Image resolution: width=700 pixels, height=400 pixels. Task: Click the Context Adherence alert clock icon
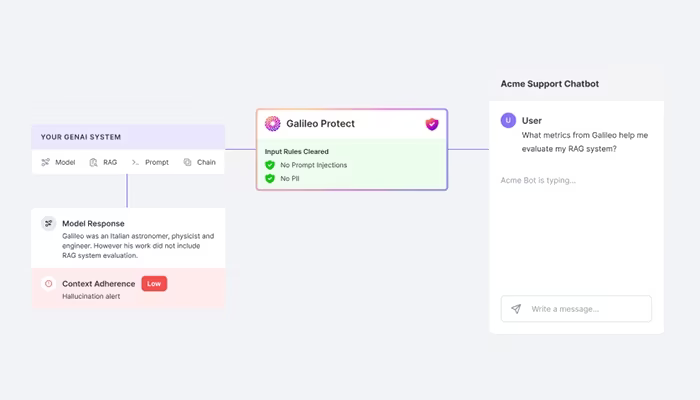coord(49,283)
